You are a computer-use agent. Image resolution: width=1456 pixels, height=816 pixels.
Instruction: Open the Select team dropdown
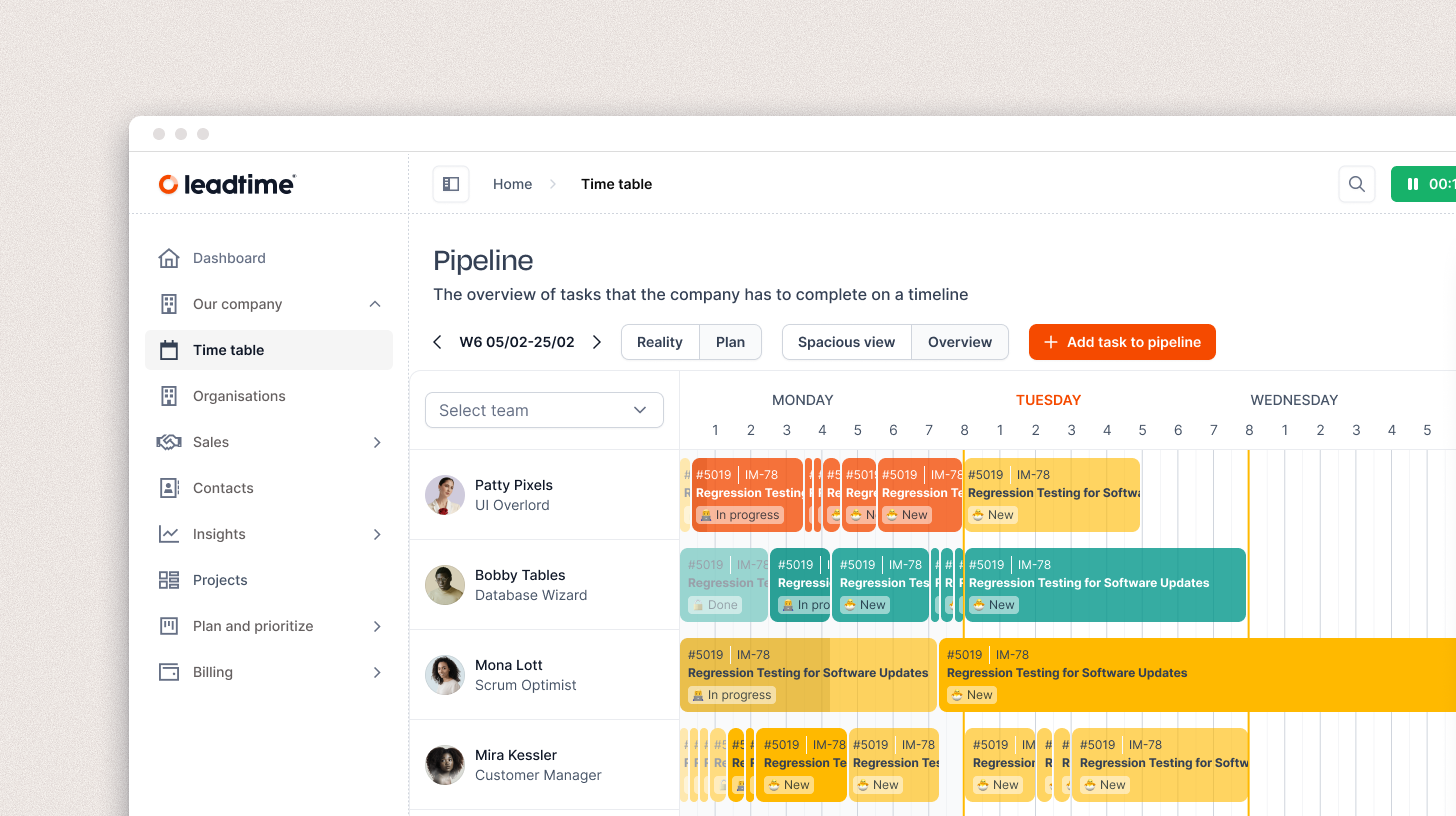coord(544,410)
